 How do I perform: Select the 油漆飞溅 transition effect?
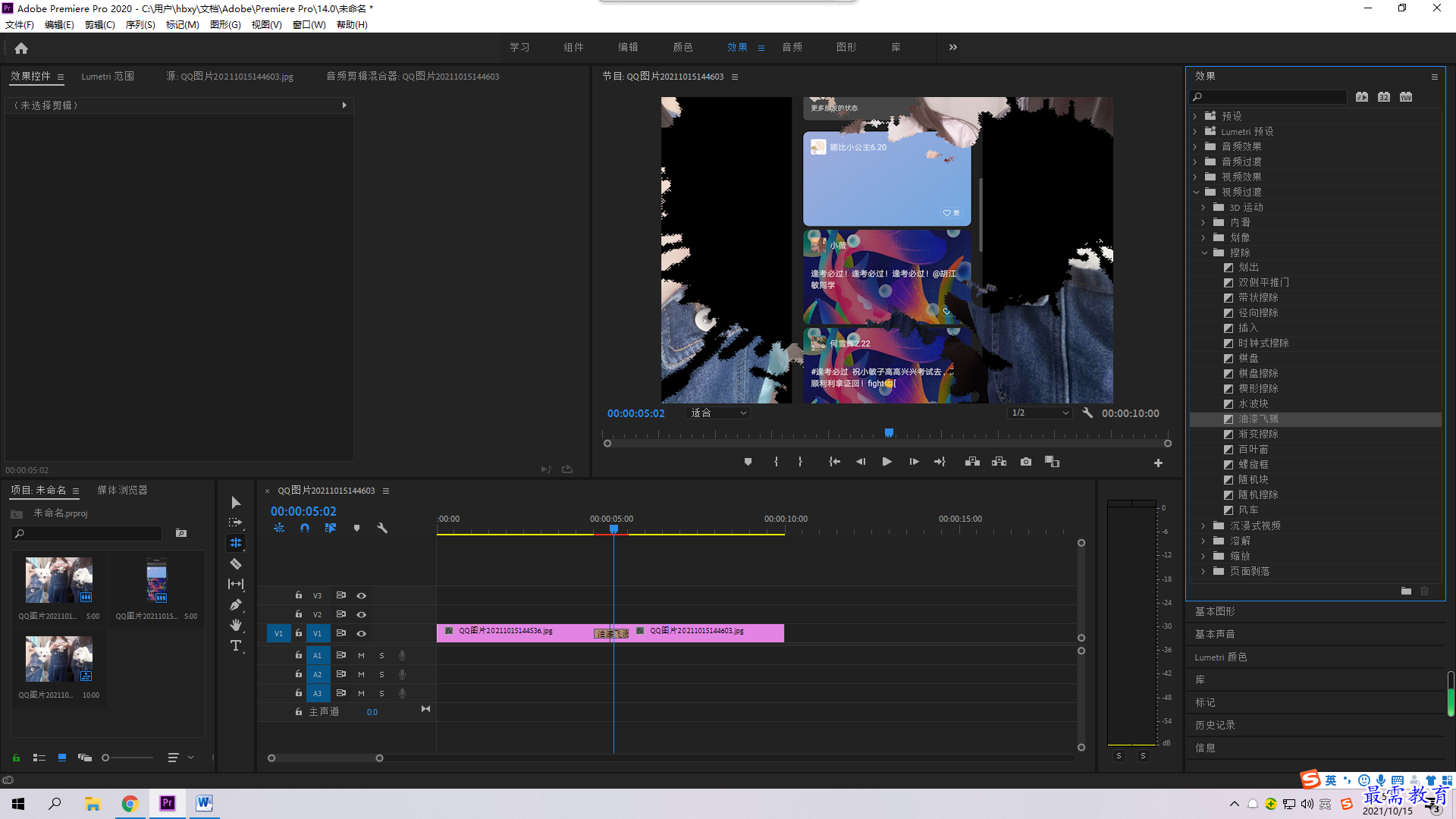[1258, 419]
